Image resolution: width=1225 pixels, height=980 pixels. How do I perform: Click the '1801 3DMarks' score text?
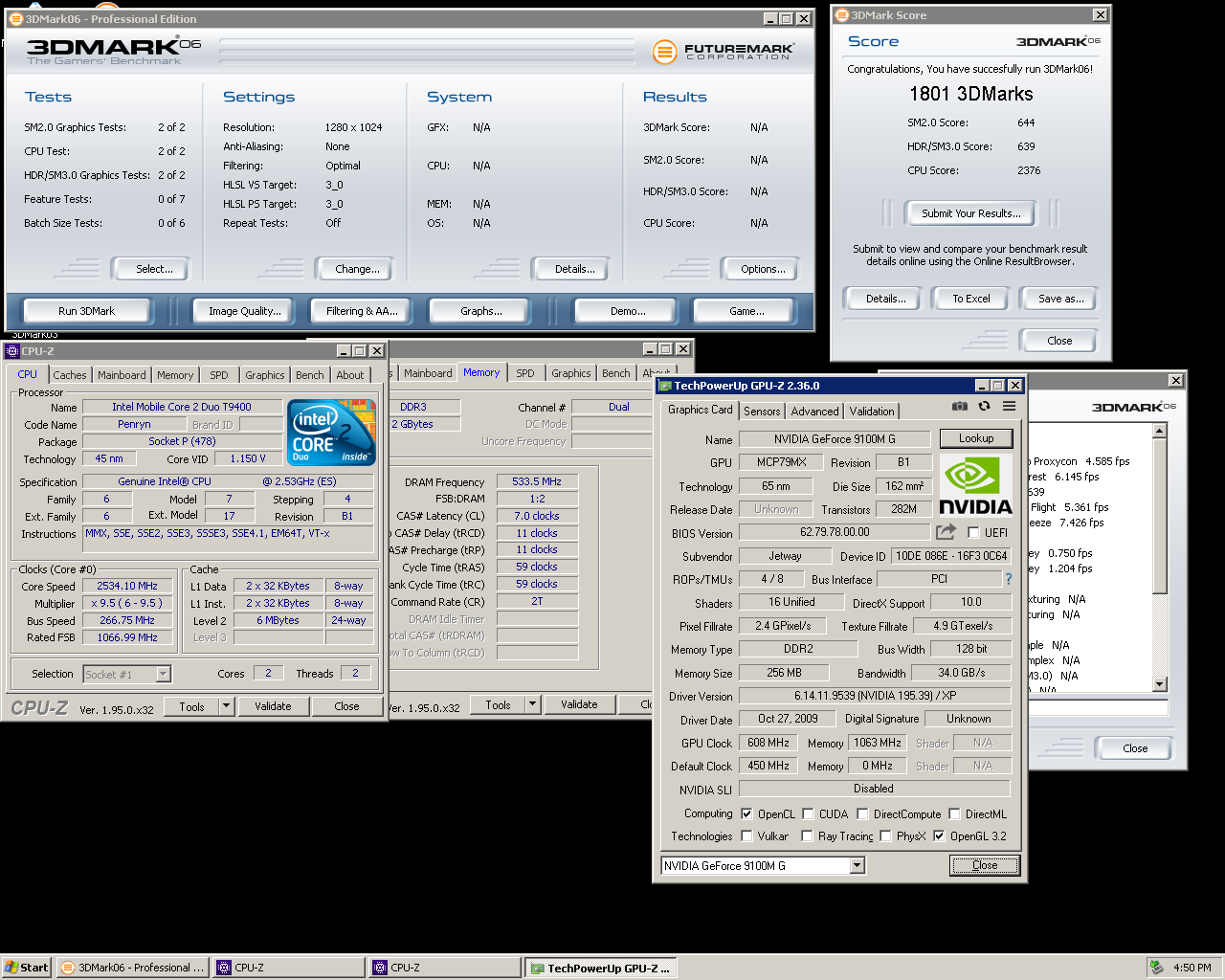(970, 94)
